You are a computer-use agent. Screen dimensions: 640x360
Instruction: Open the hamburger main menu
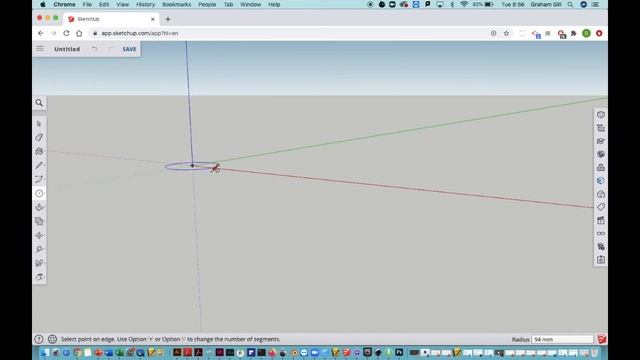[40, 49]
